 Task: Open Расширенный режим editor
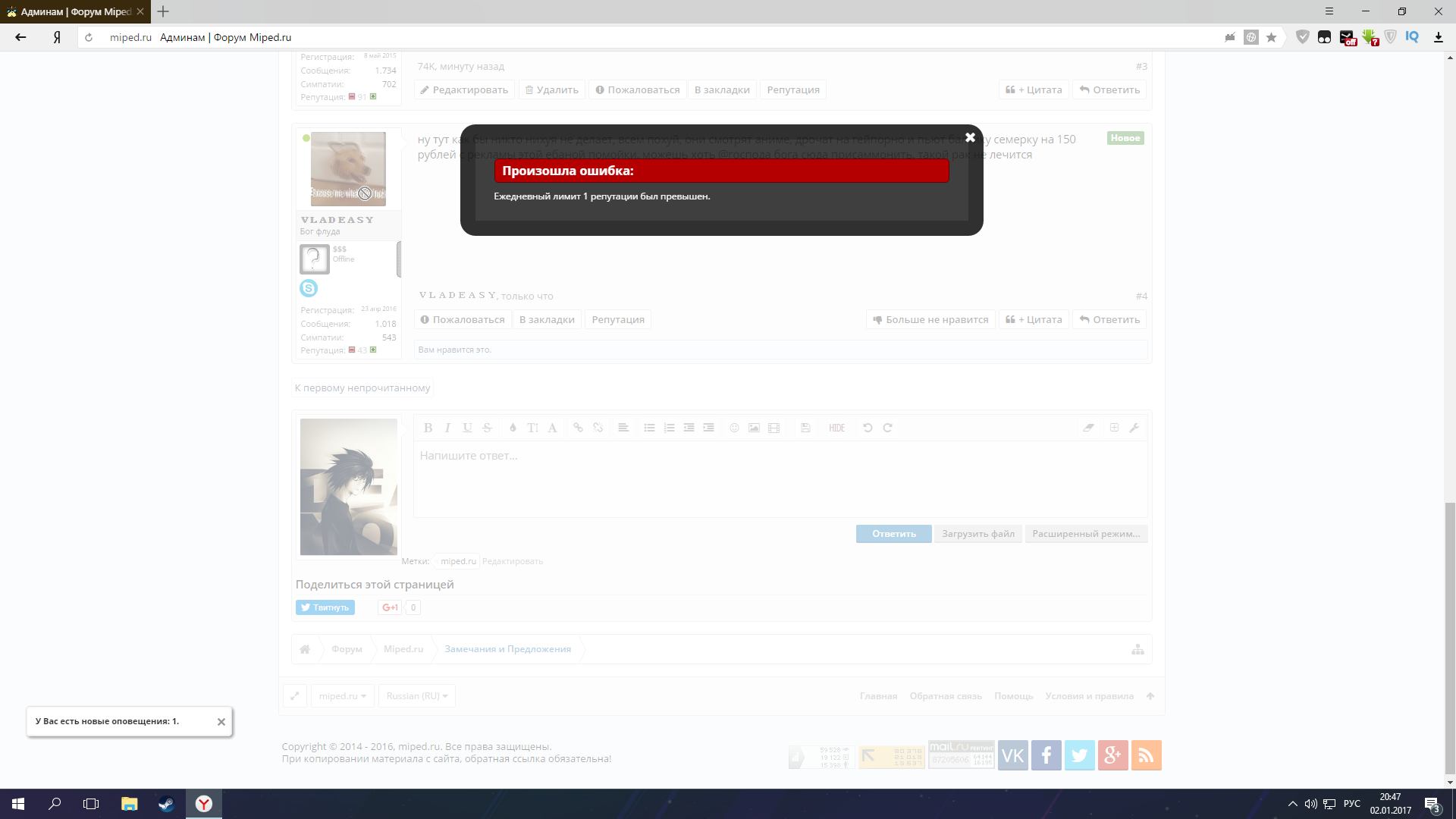pos(1086,534)
